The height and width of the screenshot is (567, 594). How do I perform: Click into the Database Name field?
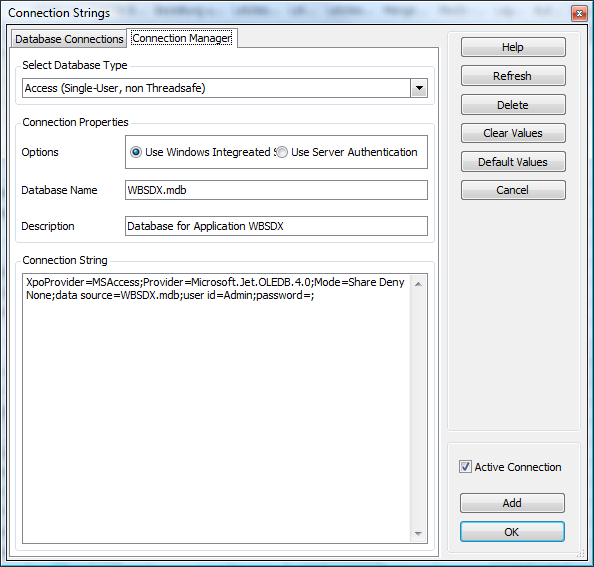pyautogui.click(x=276, y=190)
